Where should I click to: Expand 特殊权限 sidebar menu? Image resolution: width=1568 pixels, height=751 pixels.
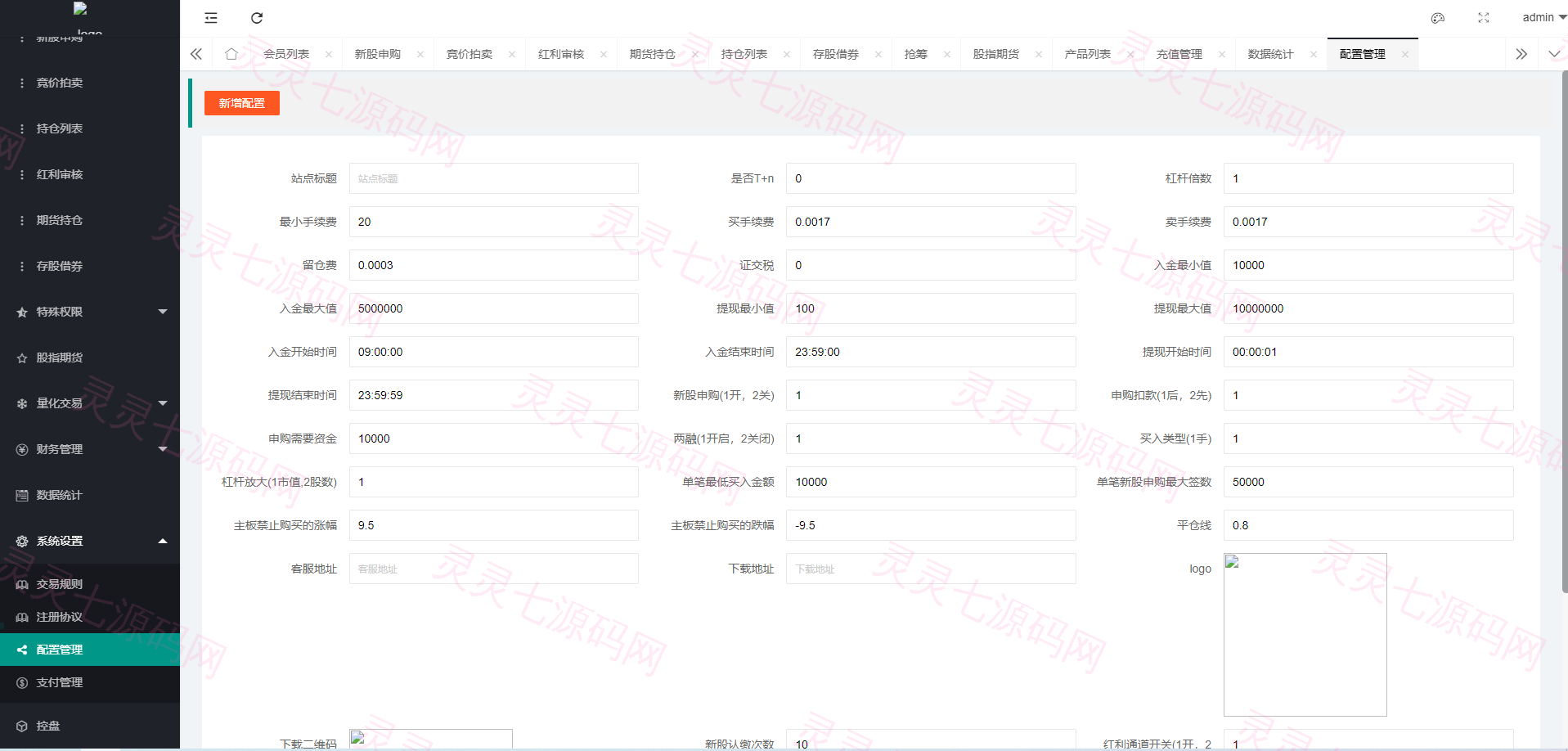[x=90, y=312]
